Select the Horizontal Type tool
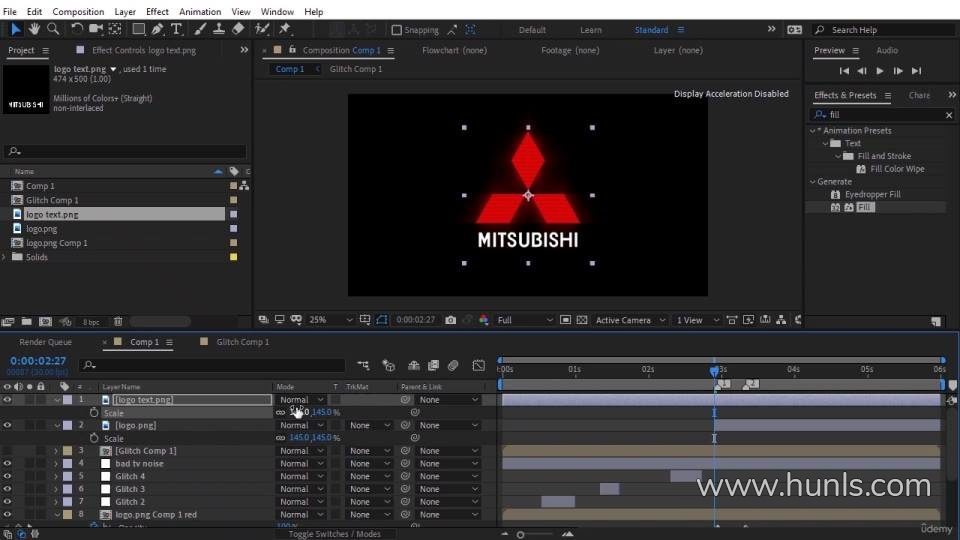This screenshot has width=960, height=540. [x=176, y=29]
